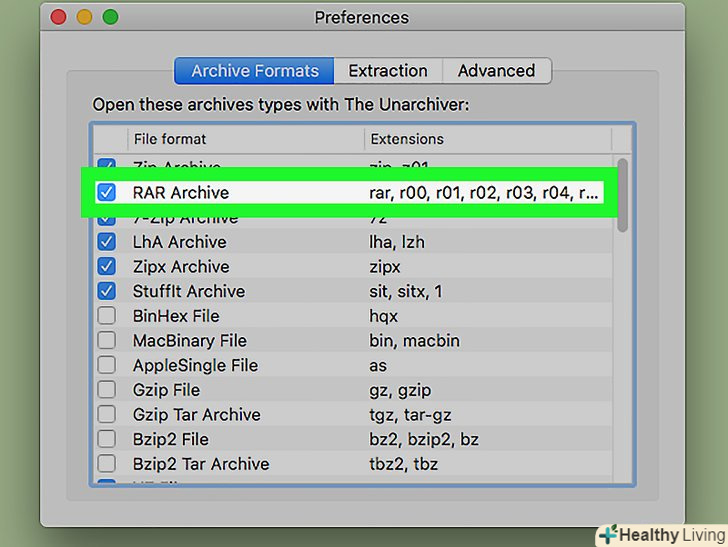Click the archive list vertical scrollbar
This screenshot has width=728, height=547.
coord(623,195)
